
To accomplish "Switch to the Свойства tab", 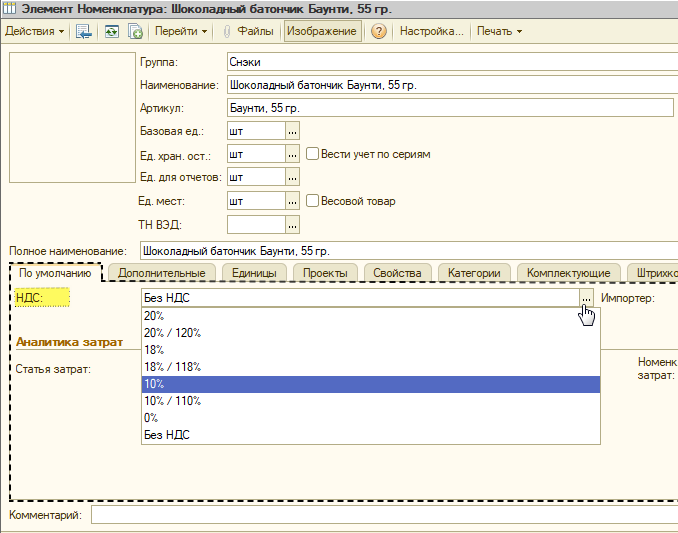I will pyautogui.click(x=397, y=273).
